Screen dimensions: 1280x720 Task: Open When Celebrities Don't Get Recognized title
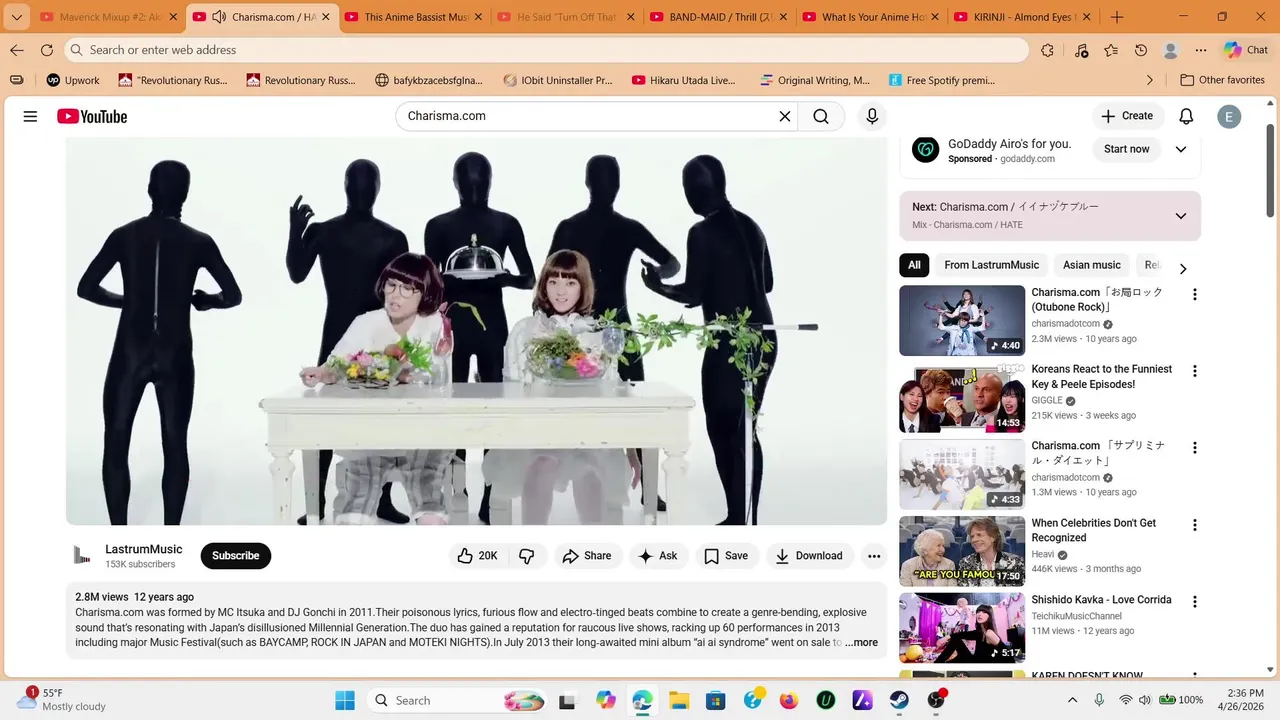(1094, 530)
